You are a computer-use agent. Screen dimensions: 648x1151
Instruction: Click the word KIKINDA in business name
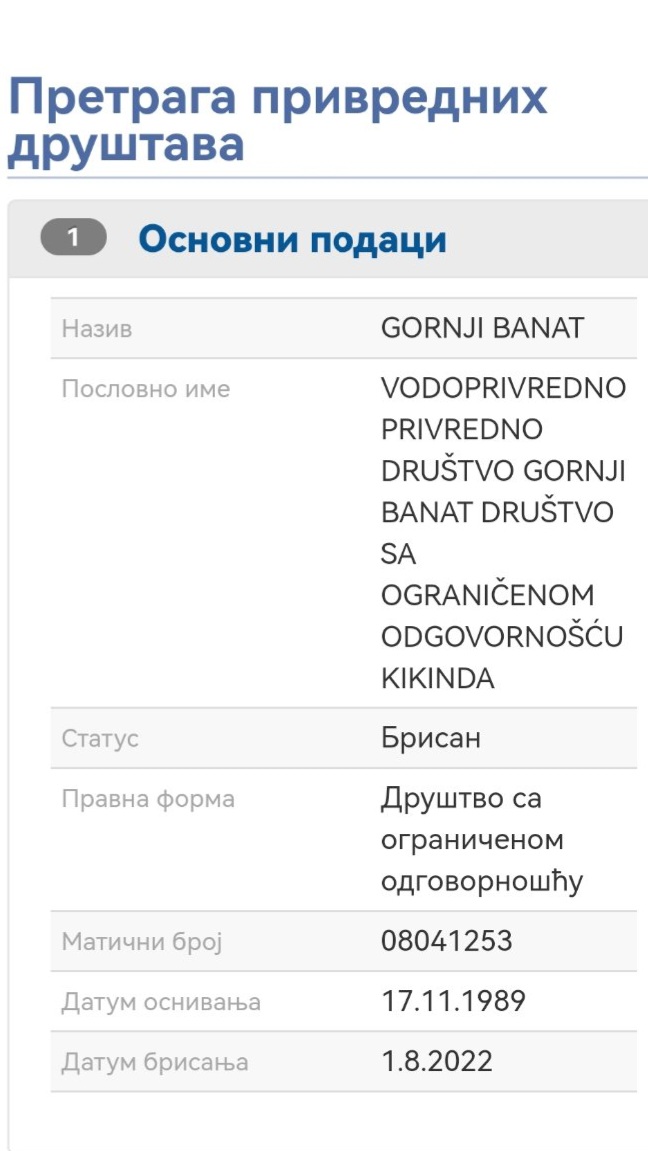coord(438,679)
